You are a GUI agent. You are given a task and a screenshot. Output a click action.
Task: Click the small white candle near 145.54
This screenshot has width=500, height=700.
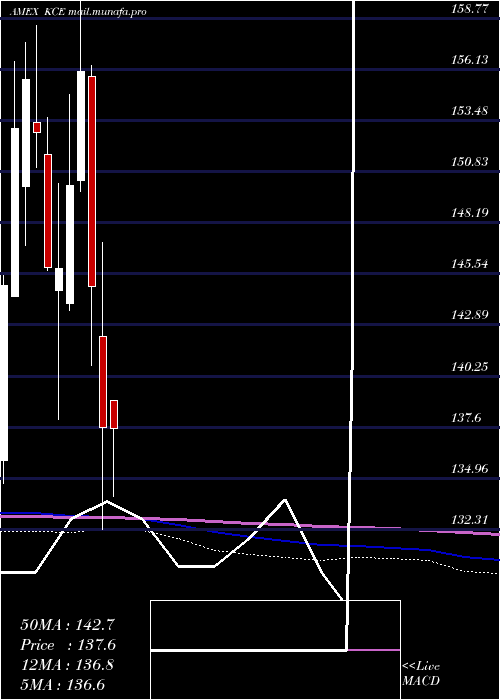click(x=59, y=279)
